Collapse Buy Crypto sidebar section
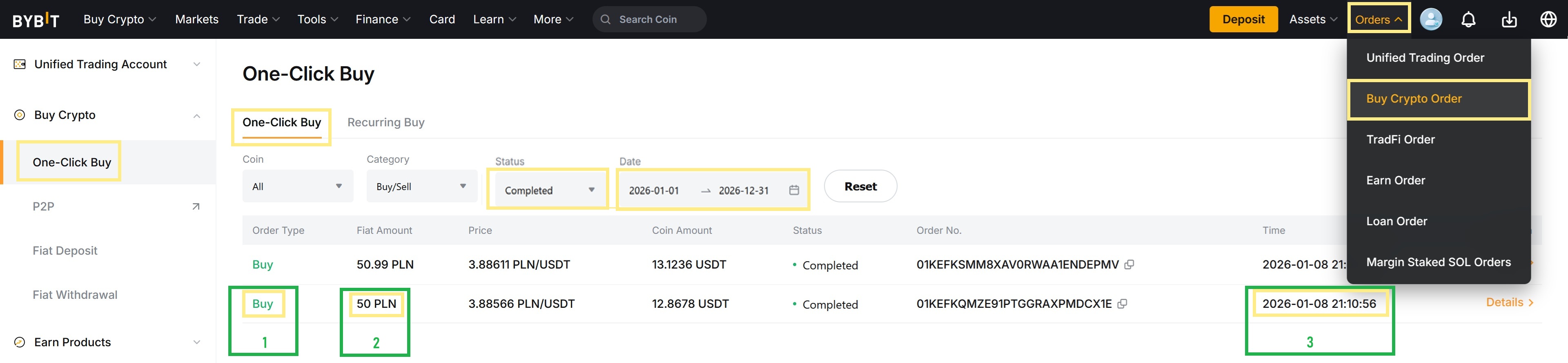1568x363 pixels. click(196, 116)
